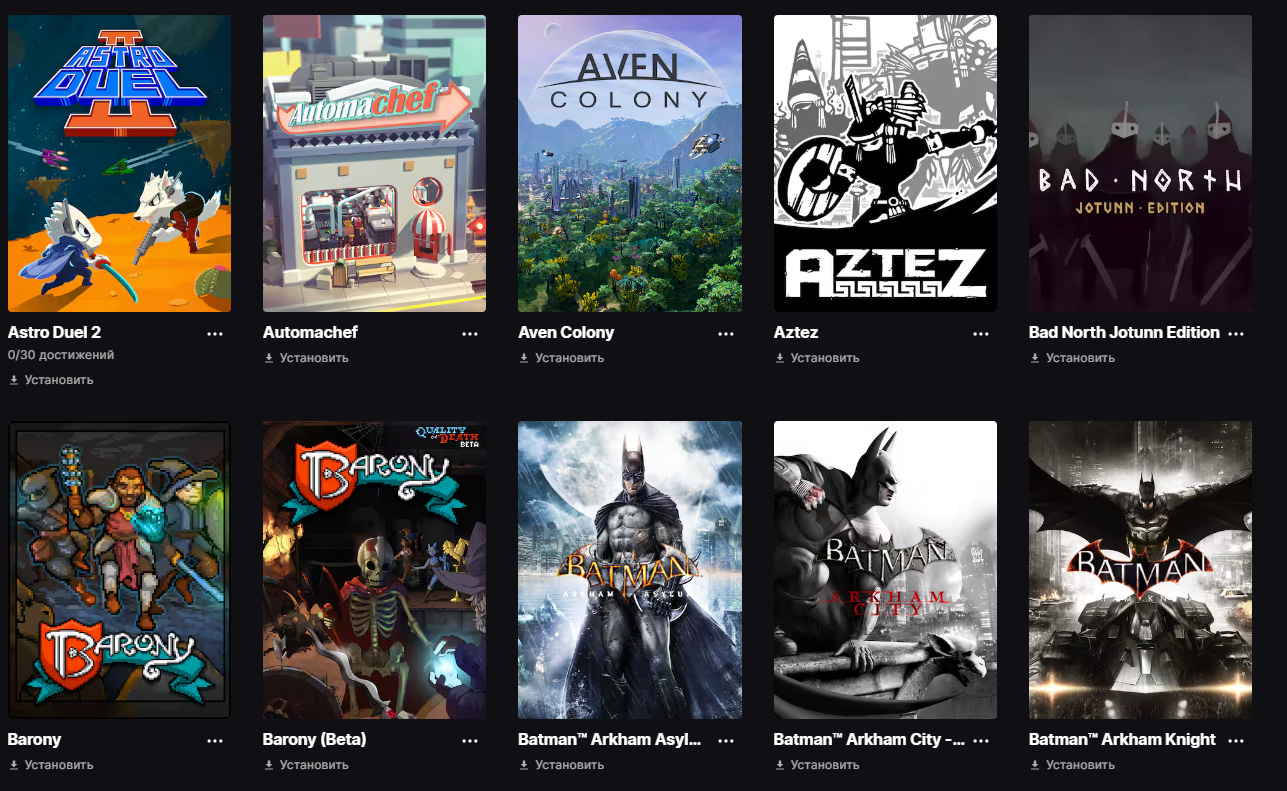This screenshot has width=1287, height=791.
Task: Open the three-dot menu for Batman Arkham Asylum
Action: (x=726, y=741)
